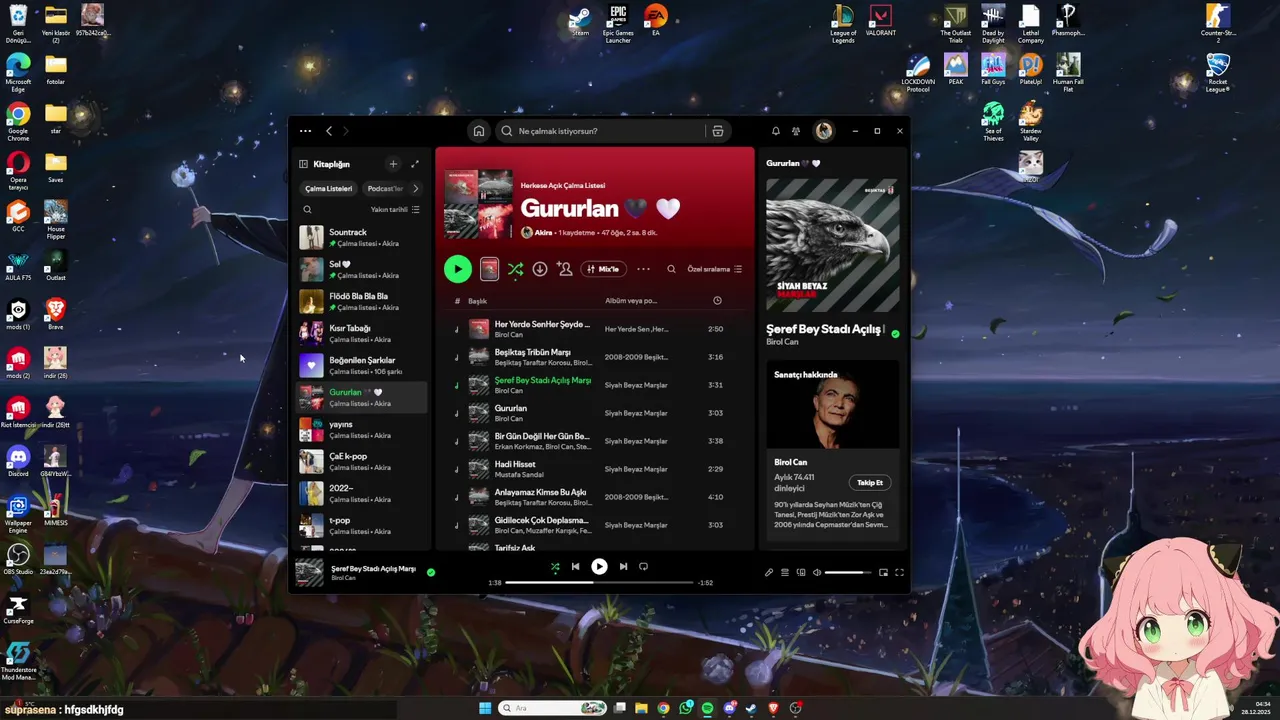Open the Özel sıralama sort dropdown
Viewport: 1280px width, 720px height.
click(x=714, y=269)
